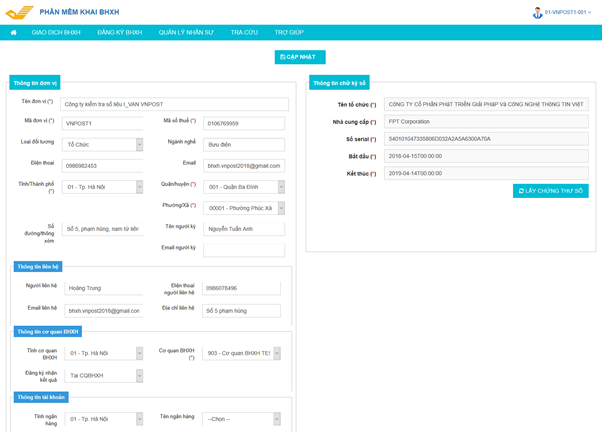Click the Tên đơn vị input field

(174, 103)
